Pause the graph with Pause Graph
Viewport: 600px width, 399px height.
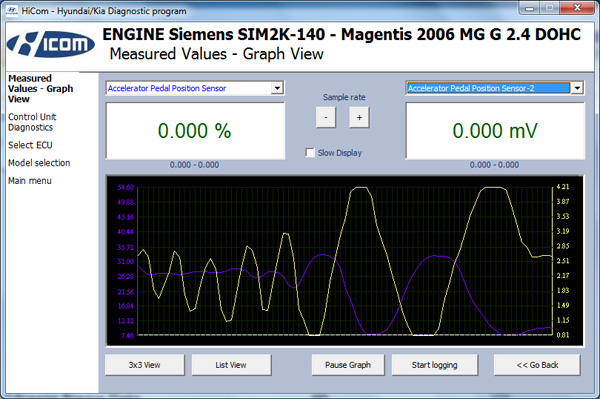[x=348, y=365]
